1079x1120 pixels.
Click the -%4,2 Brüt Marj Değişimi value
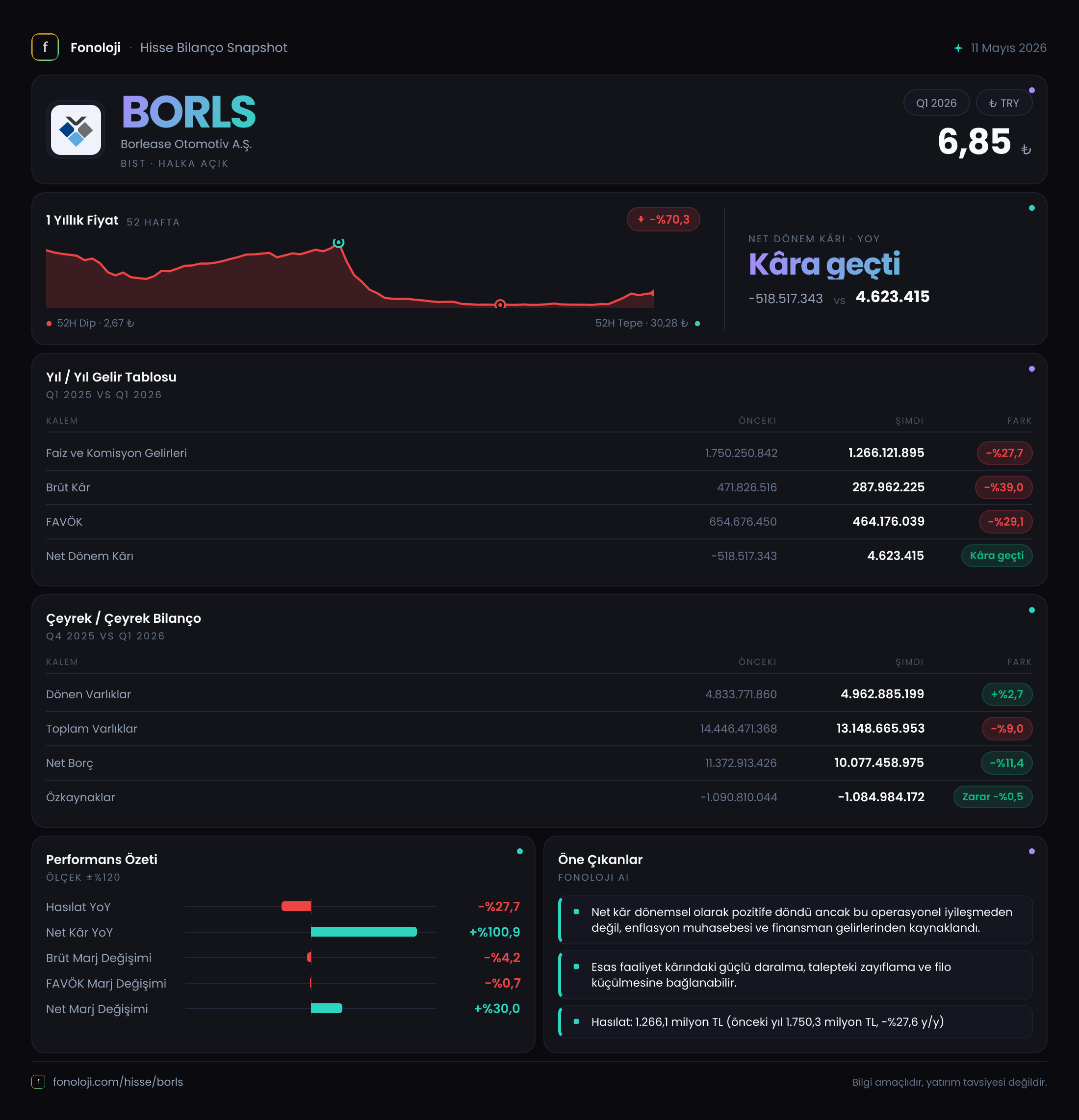pos(502,958)
